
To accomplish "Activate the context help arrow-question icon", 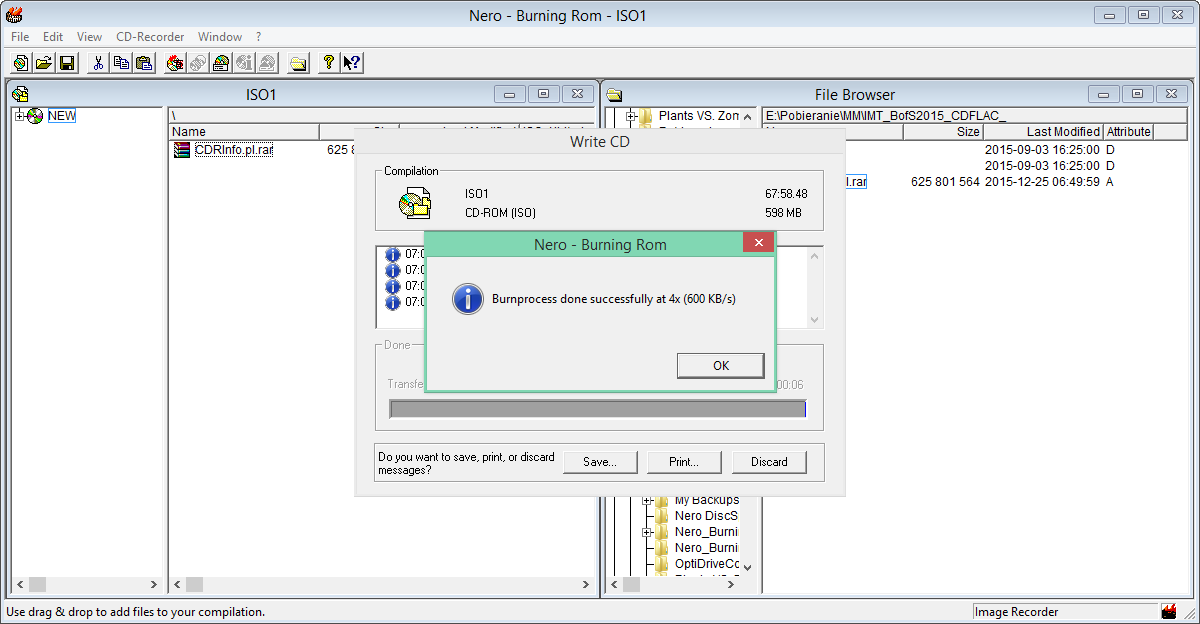I will point(351,63).
